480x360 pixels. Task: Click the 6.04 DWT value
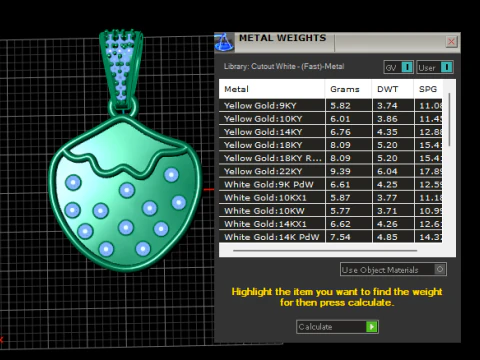pyautogui.click(x=387, y=171)
